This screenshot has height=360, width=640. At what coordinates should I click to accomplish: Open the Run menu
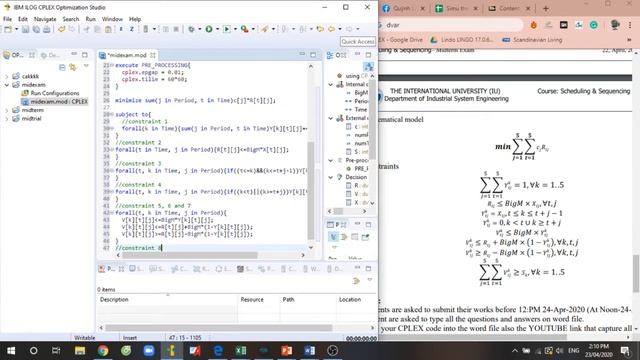pos(91,19)
